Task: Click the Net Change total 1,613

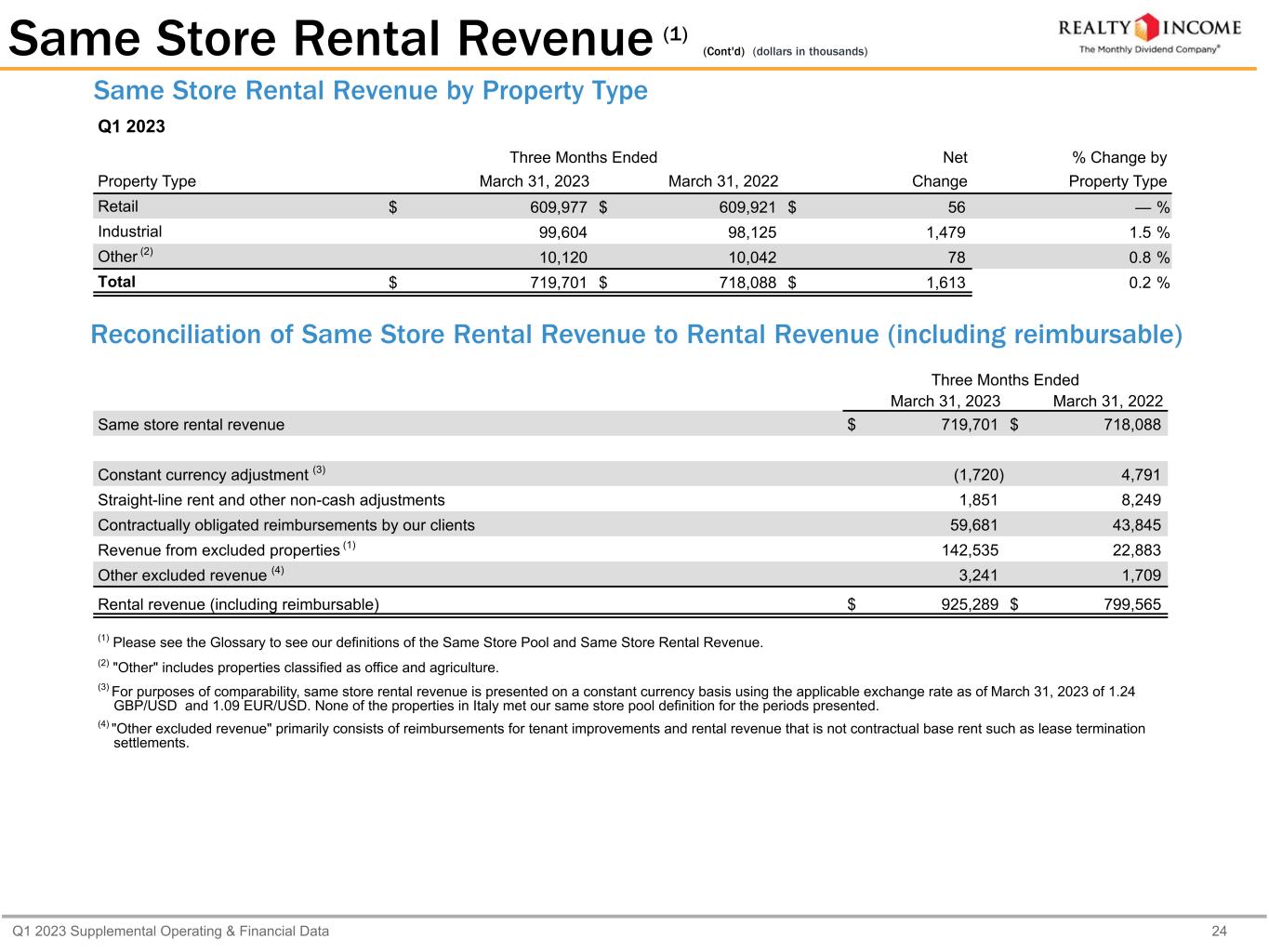Action: [945, 283]
